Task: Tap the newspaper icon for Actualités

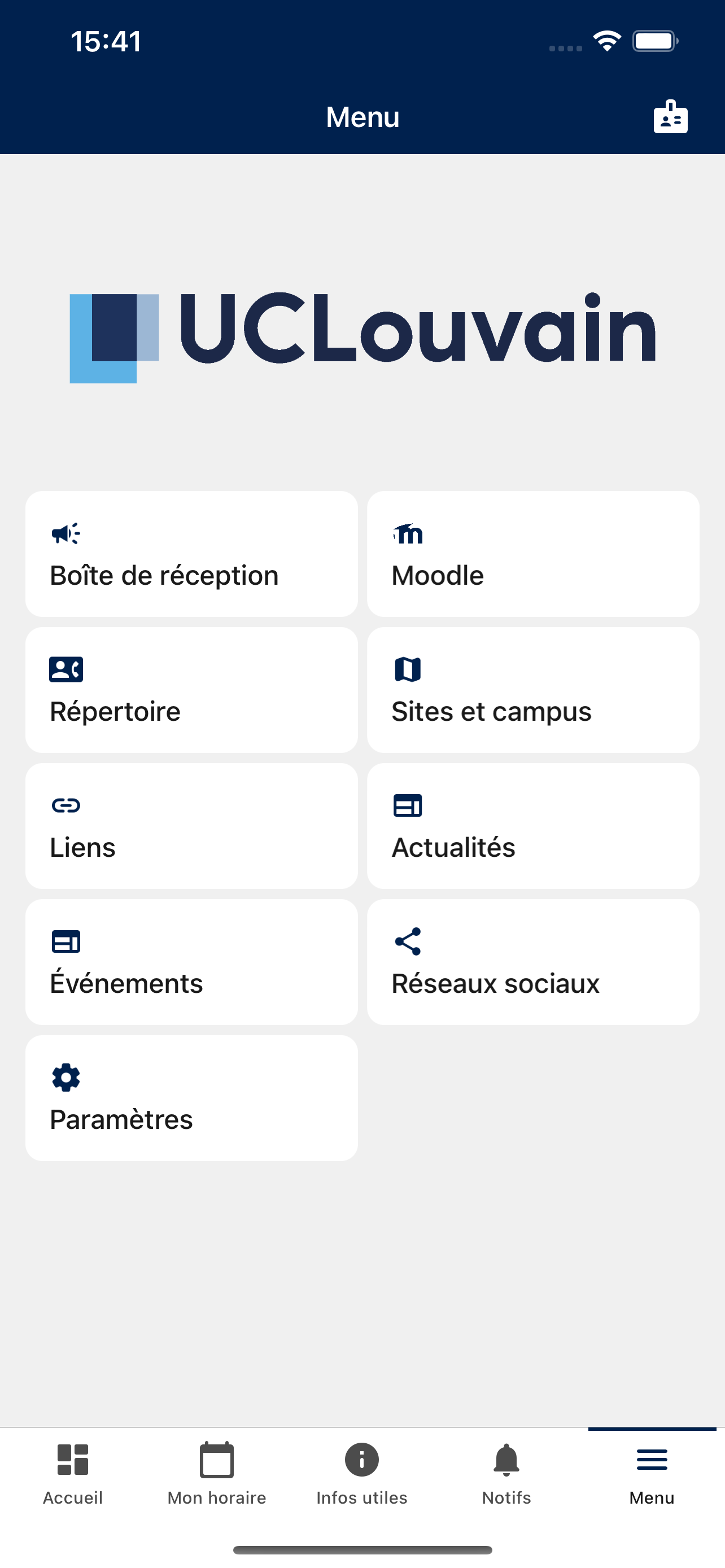Action: [x=408, y=805]
